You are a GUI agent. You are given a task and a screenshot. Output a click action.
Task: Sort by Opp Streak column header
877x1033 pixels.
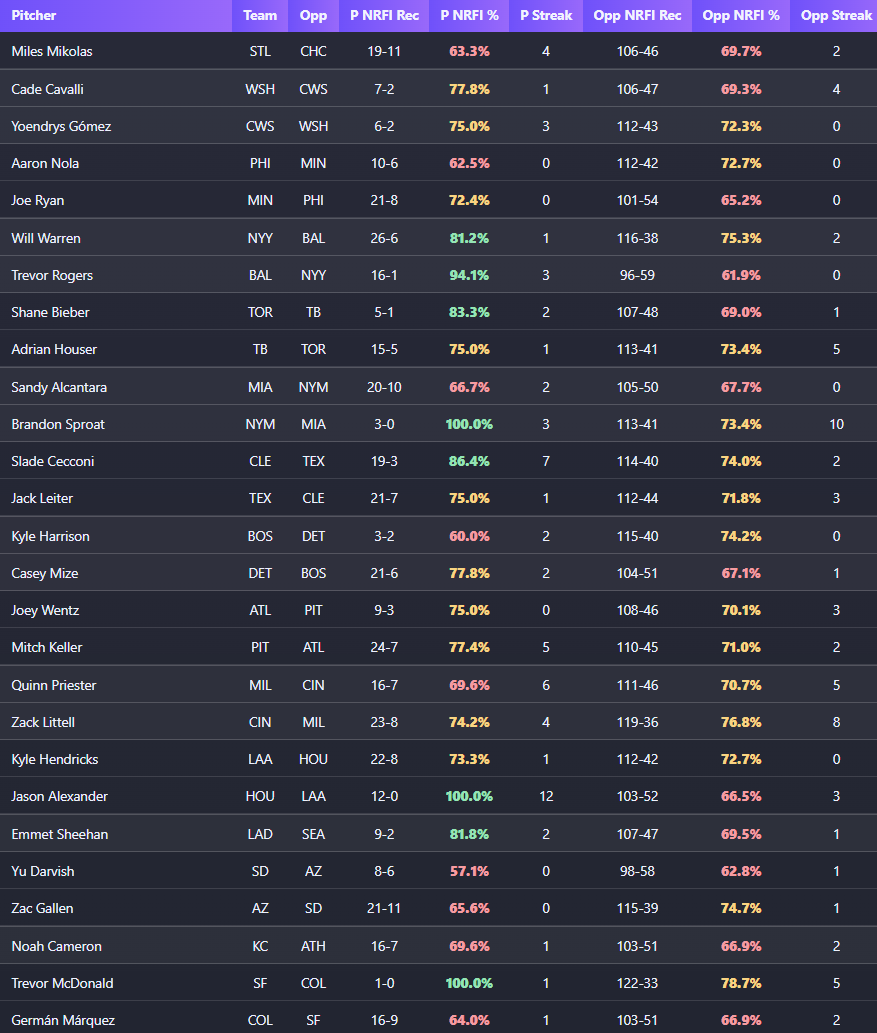(x=836, y=15)
